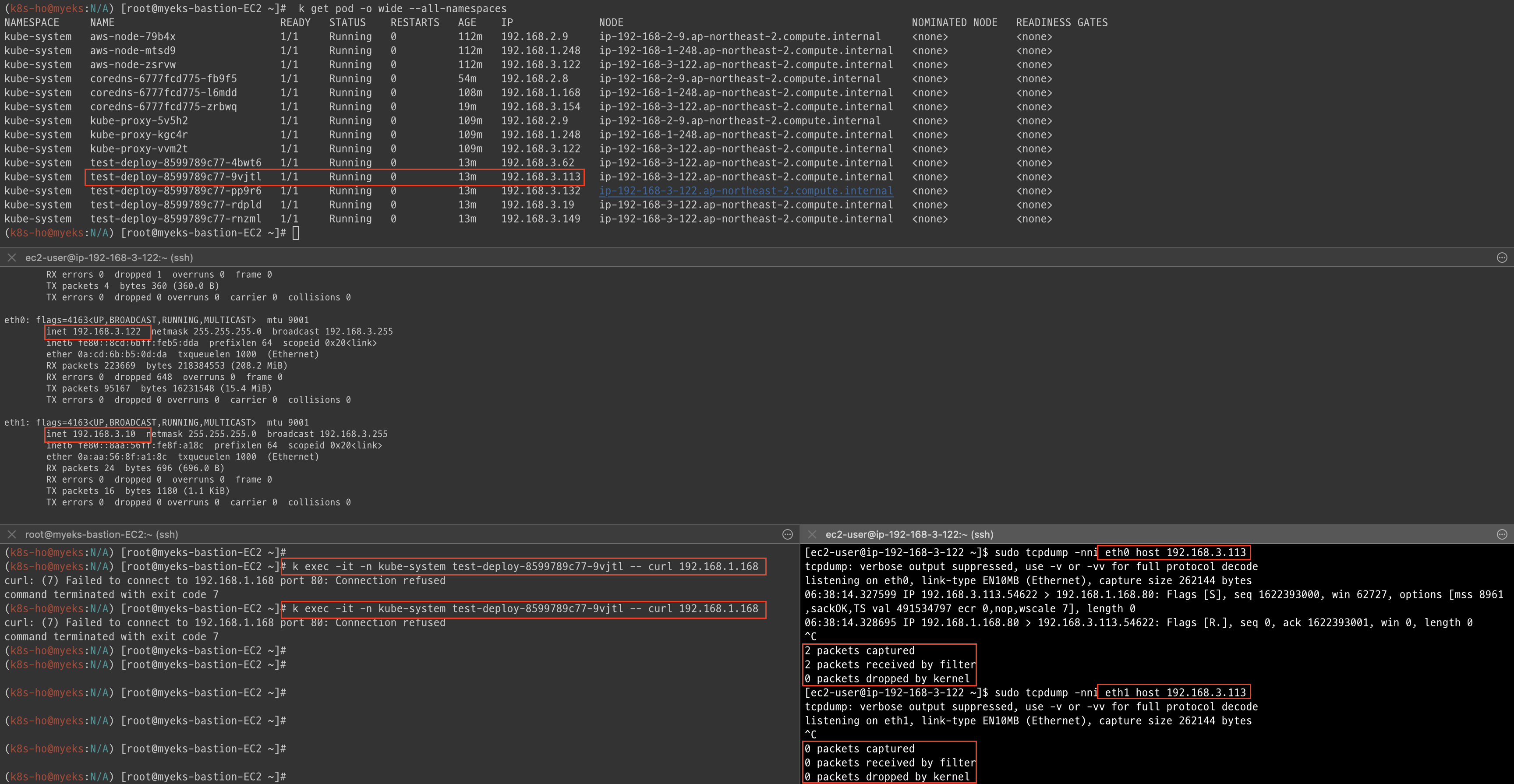Open options menu of tcpdump pane
This screenshot has height=784, width=1514.
point(1502,534)
